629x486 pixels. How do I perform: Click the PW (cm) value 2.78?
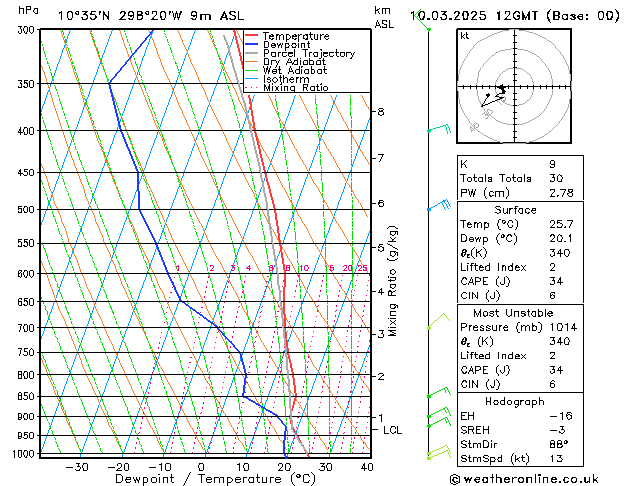[561, 193]
